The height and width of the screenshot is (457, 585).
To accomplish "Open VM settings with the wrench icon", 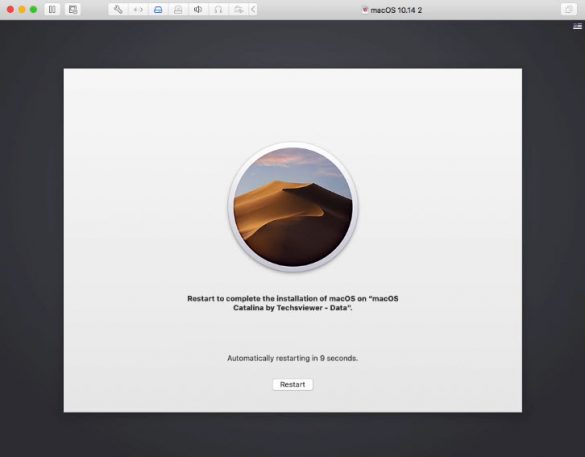I will (118, 9).
